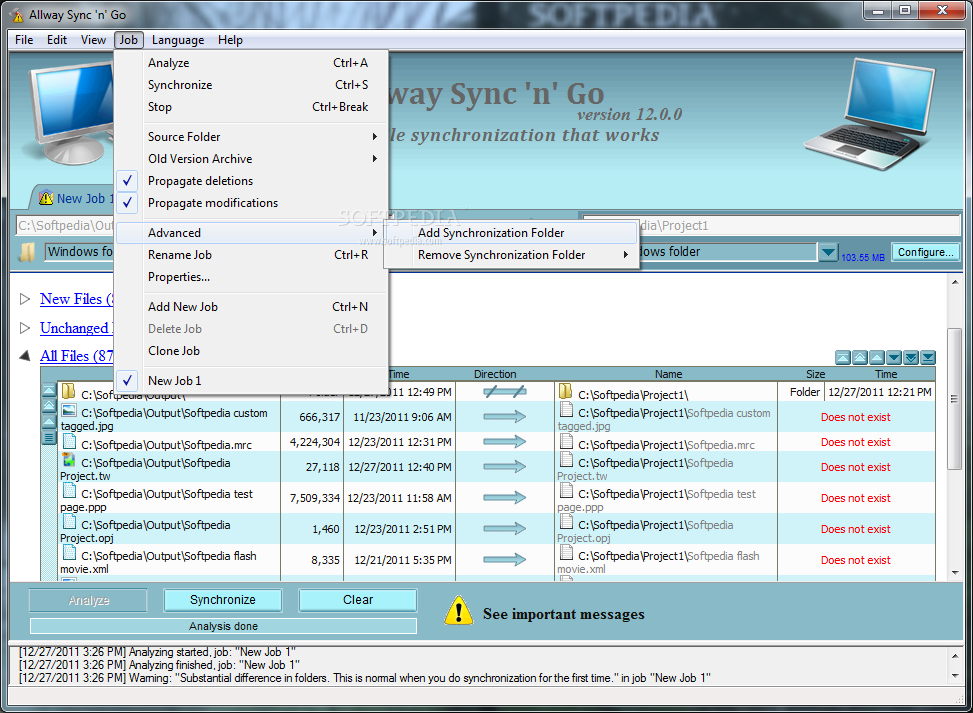Open the Help menu
Screen dimensions: 973x713
pos(230,40)
